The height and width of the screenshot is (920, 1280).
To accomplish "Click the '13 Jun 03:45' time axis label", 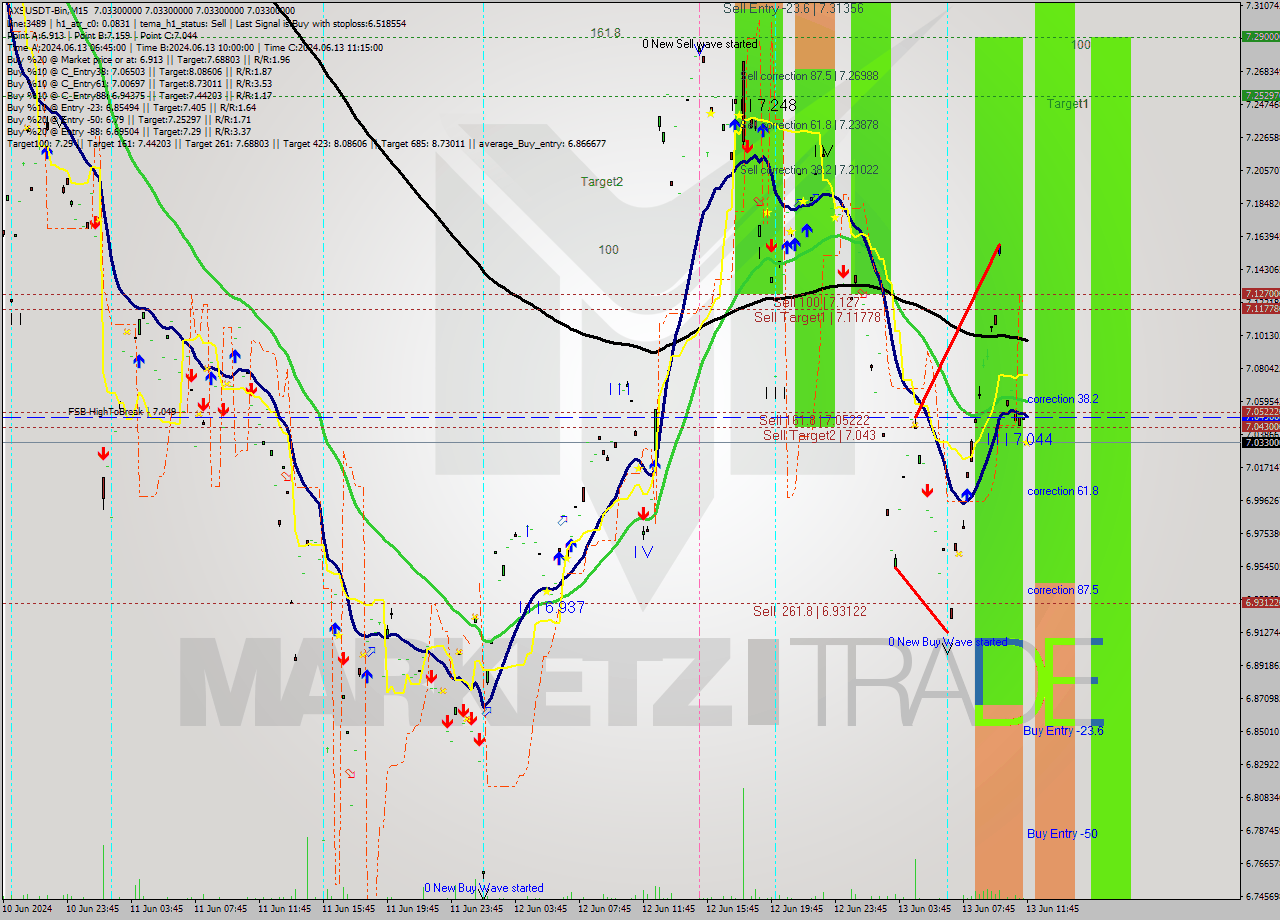I will [x=925, y=909].
